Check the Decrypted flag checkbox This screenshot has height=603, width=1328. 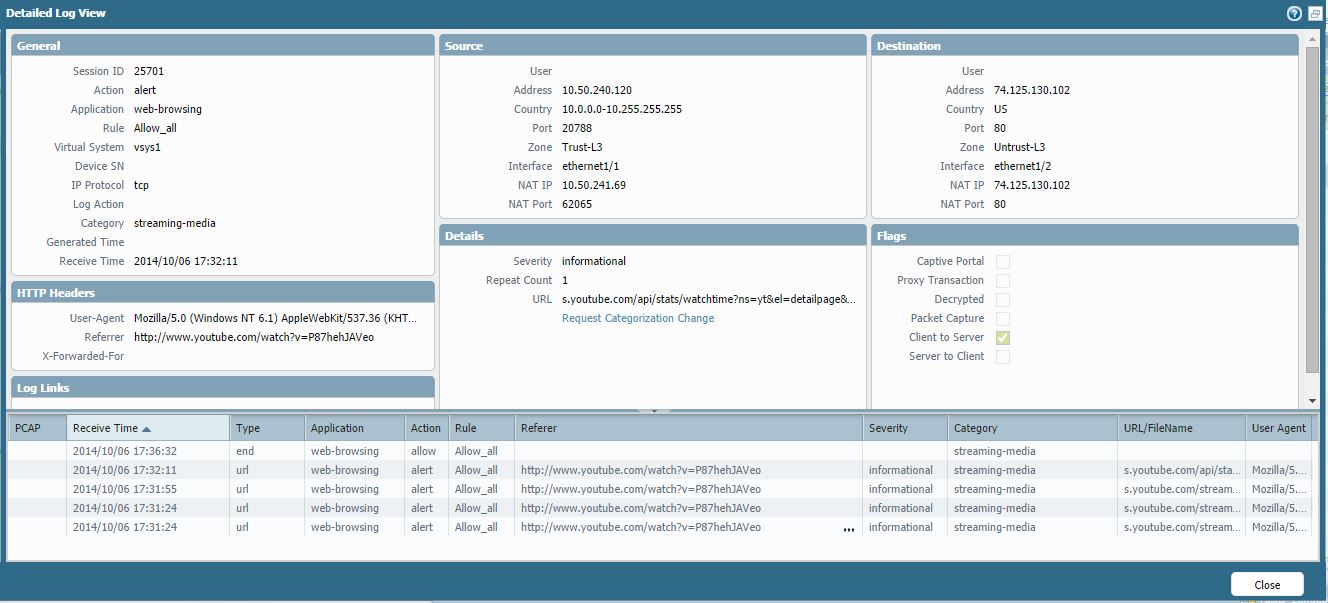point(1002,300)
